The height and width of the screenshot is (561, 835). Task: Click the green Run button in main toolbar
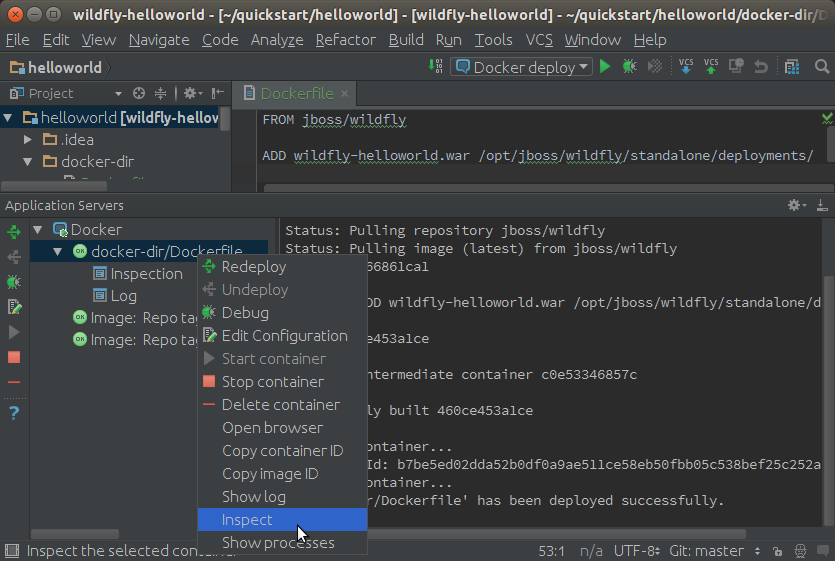(x=604, y=67)
